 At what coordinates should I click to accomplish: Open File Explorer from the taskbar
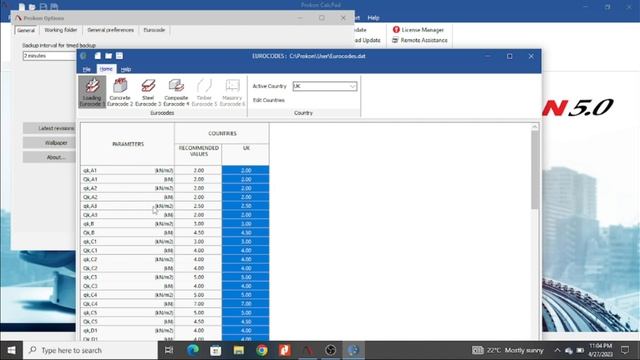[239, 350]
